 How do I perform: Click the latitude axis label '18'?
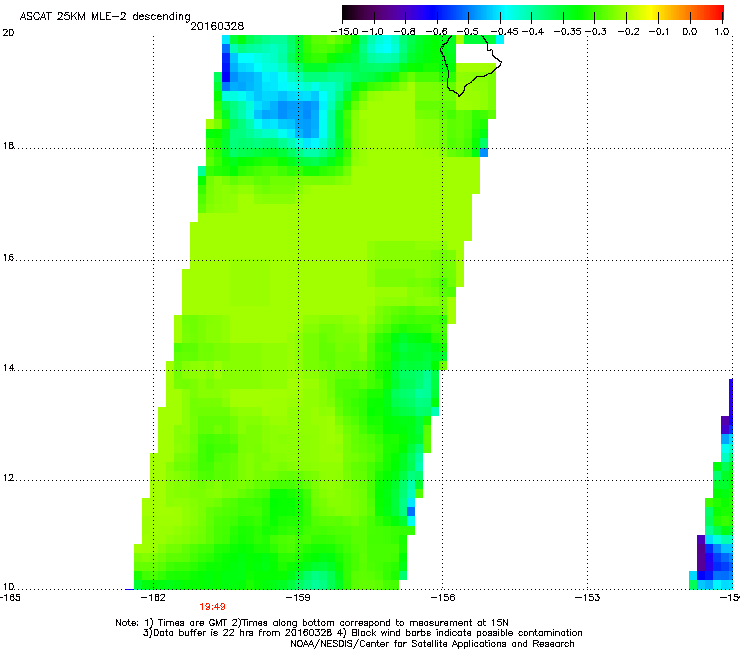pos(8,145)
